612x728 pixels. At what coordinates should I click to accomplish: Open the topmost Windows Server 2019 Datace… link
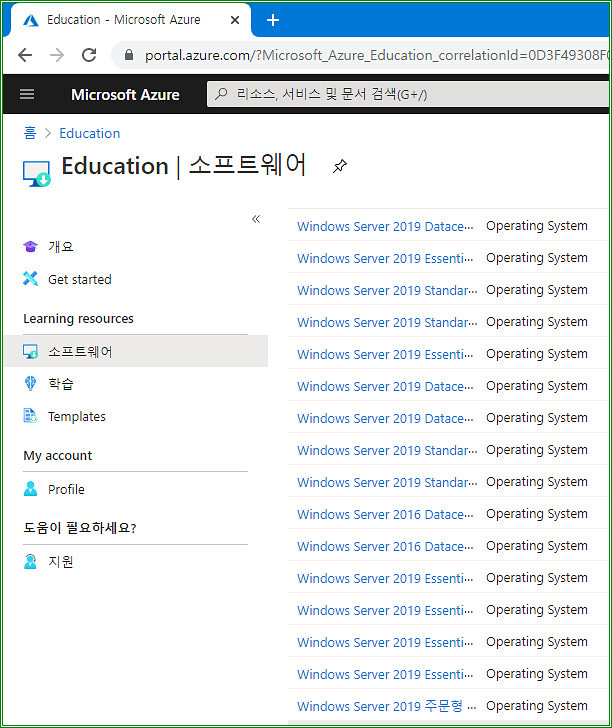point(385,226)
